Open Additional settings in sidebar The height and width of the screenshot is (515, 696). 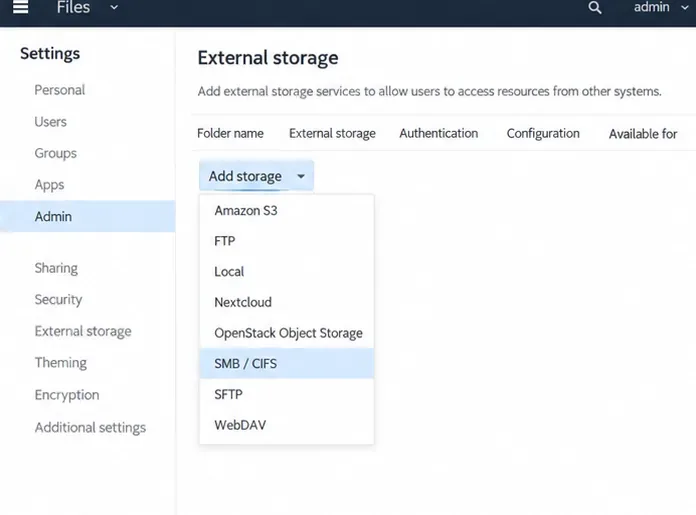(x=90, y=428)
